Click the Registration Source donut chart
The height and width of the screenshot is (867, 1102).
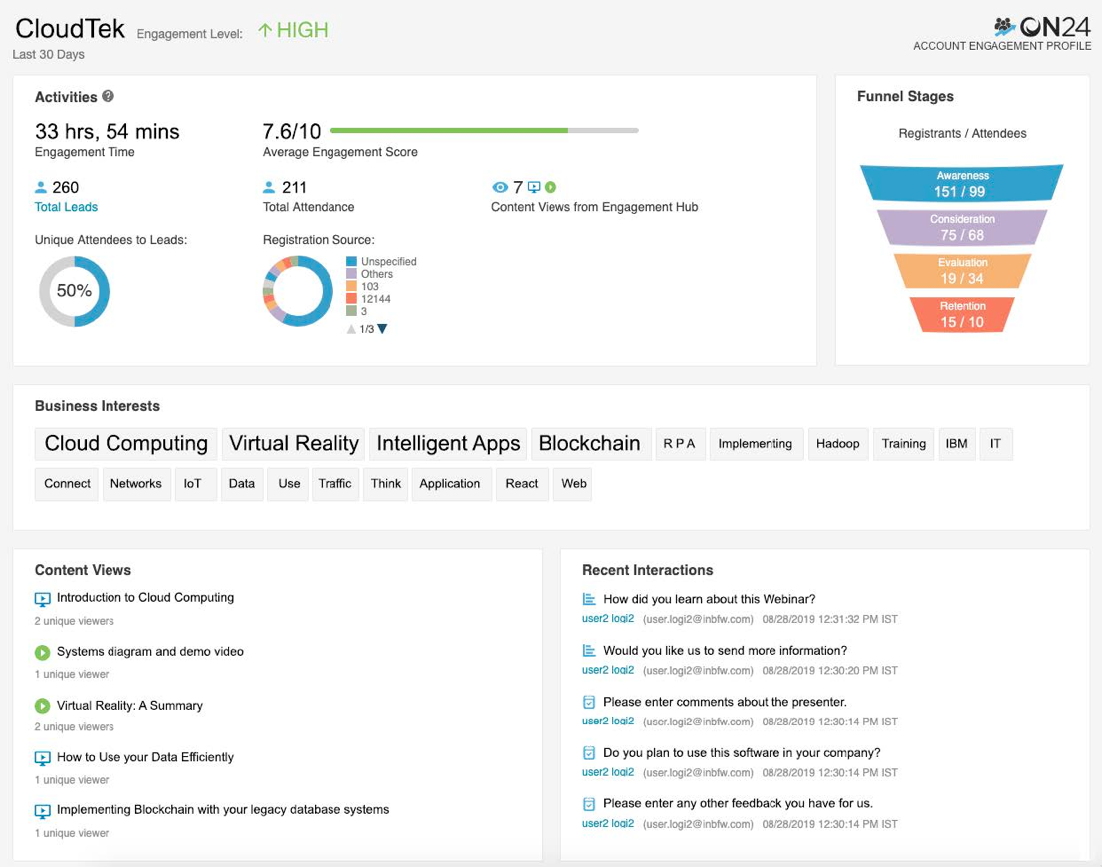[x=297, y=290]
